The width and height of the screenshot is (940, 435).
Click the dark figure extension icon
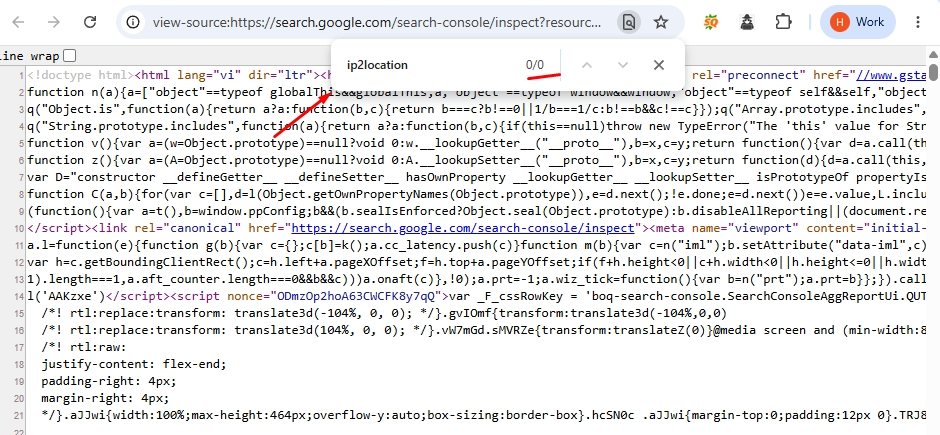747,22
